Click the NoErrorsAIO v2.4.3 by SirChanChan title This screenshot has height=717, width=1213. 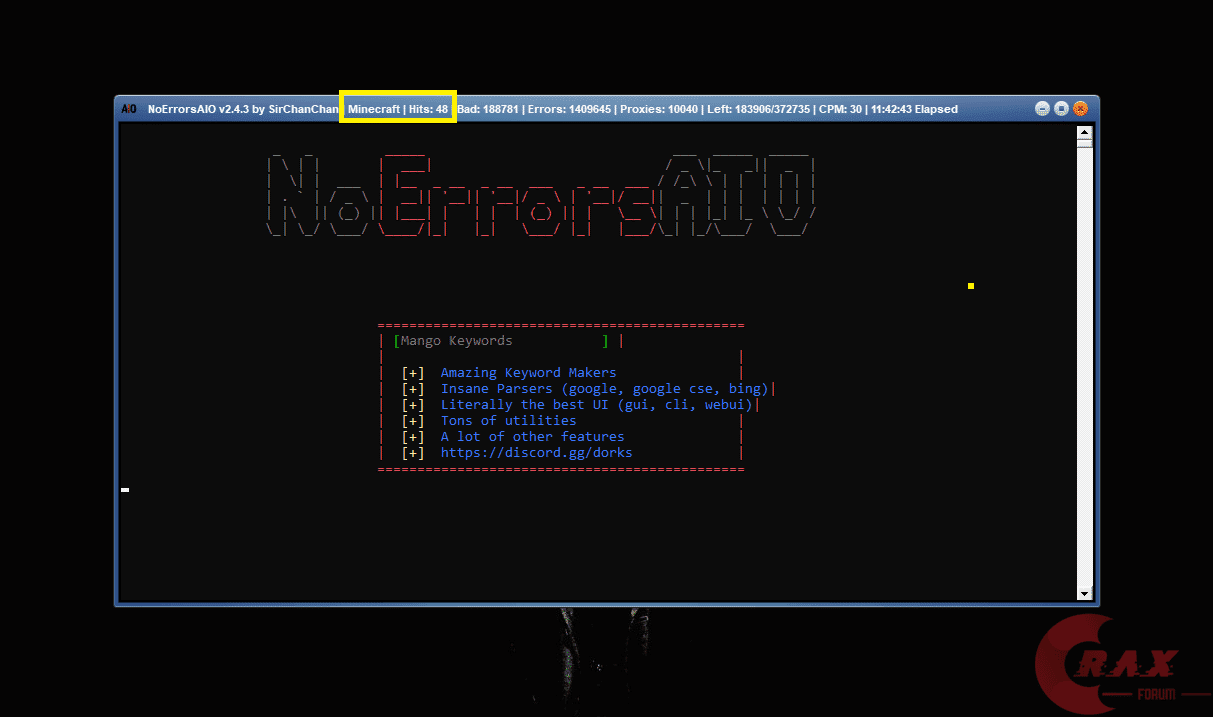point(242,109)
